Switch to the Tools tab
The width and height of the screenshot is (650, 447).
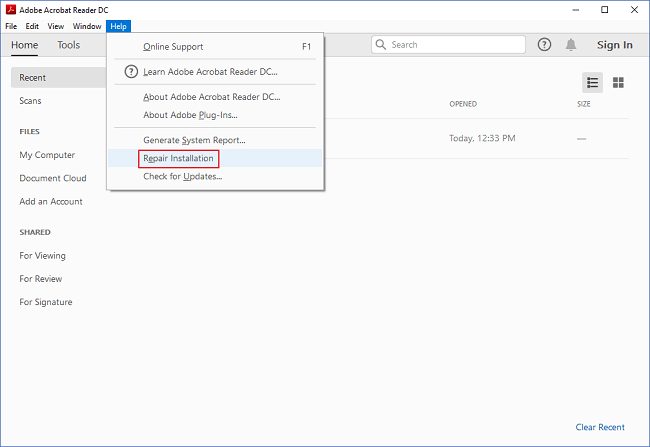pyautogui.click(x=69, y=45)
